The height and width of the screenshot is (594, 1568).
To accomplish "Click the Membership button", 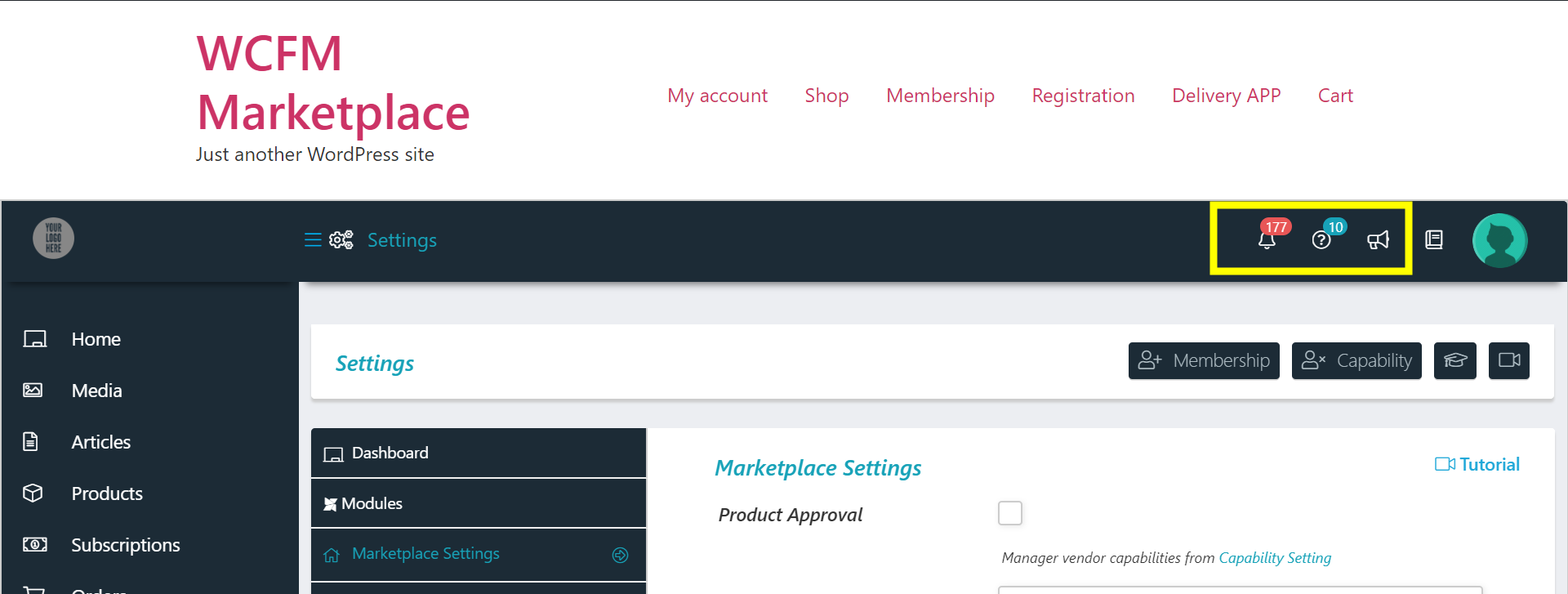I will click(x=1204, y=360).
